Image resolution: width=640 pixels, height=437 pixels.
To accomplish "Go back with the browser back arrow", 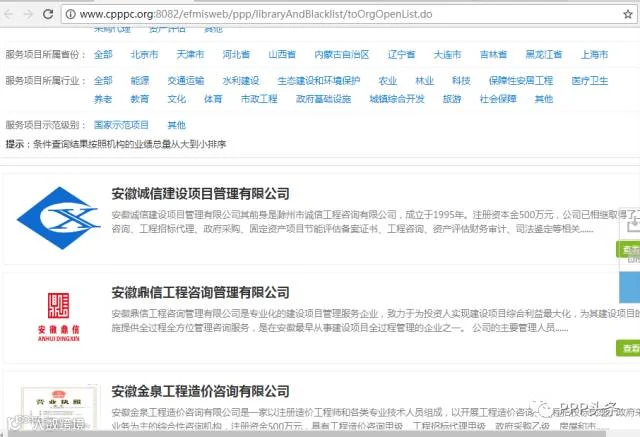I will 8,14.
